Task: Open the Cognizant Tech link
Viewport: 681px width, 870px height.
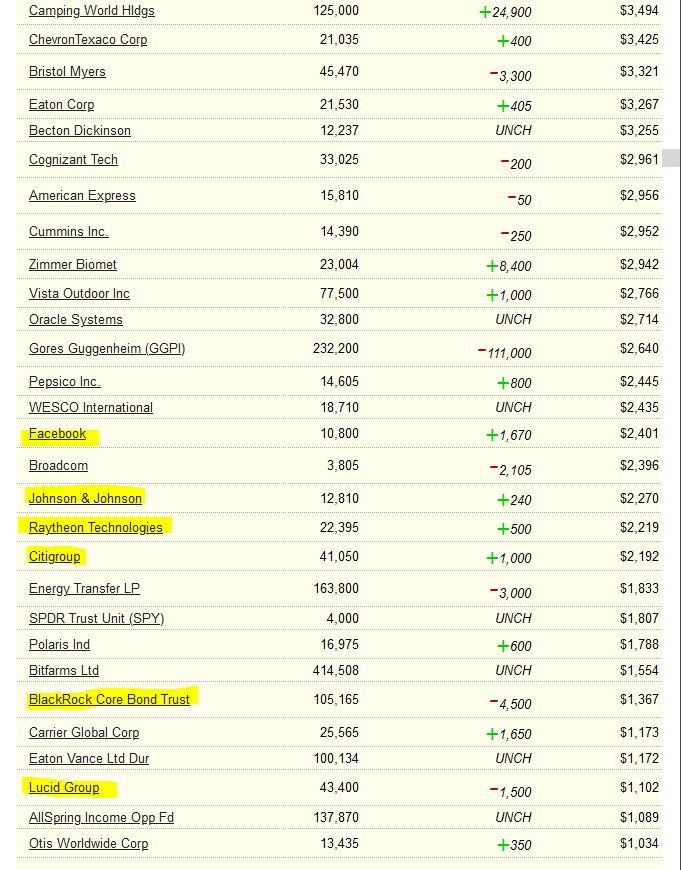Action: (73, 160)
